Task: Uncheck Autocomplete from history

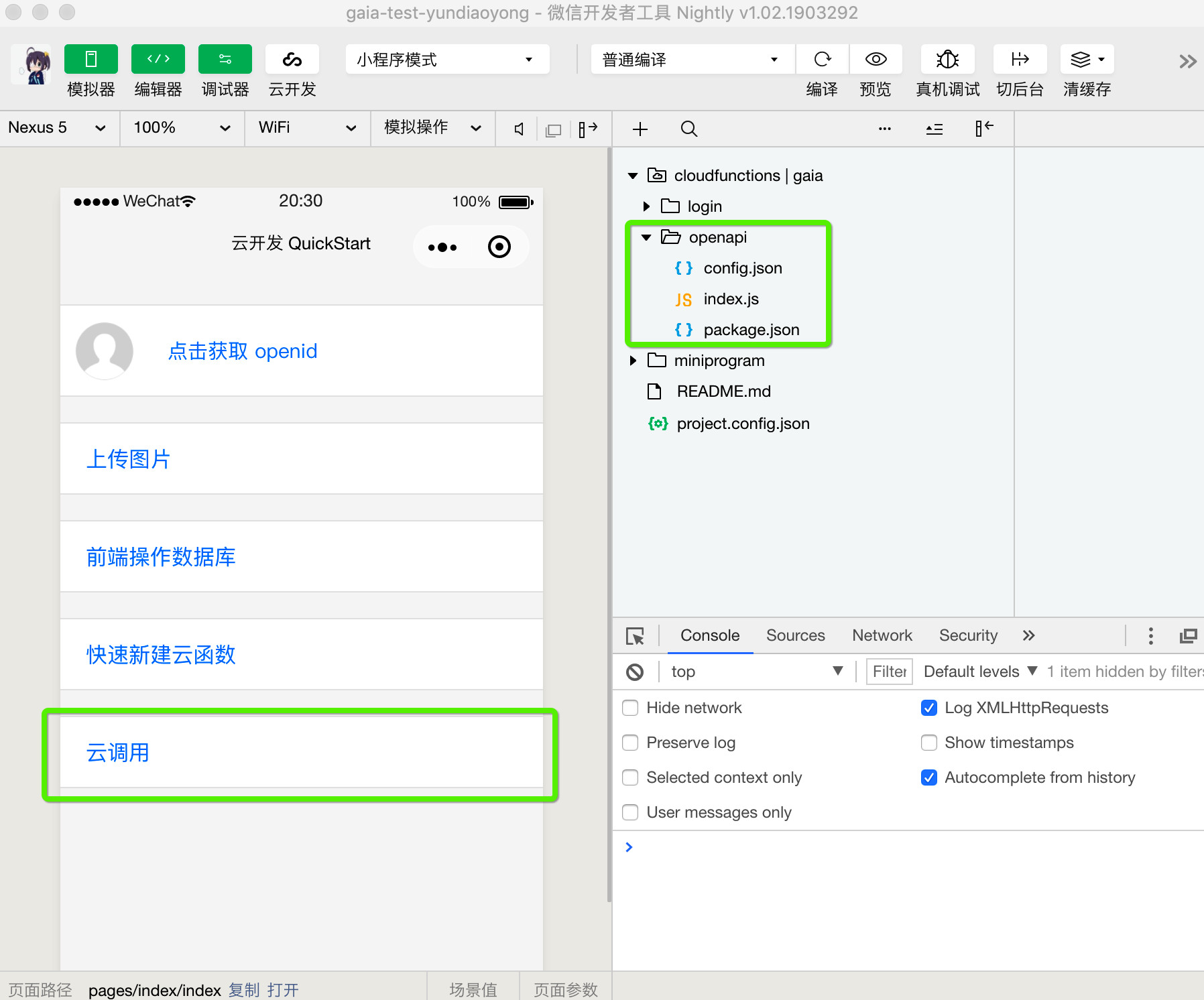Action: pos(929,777)
